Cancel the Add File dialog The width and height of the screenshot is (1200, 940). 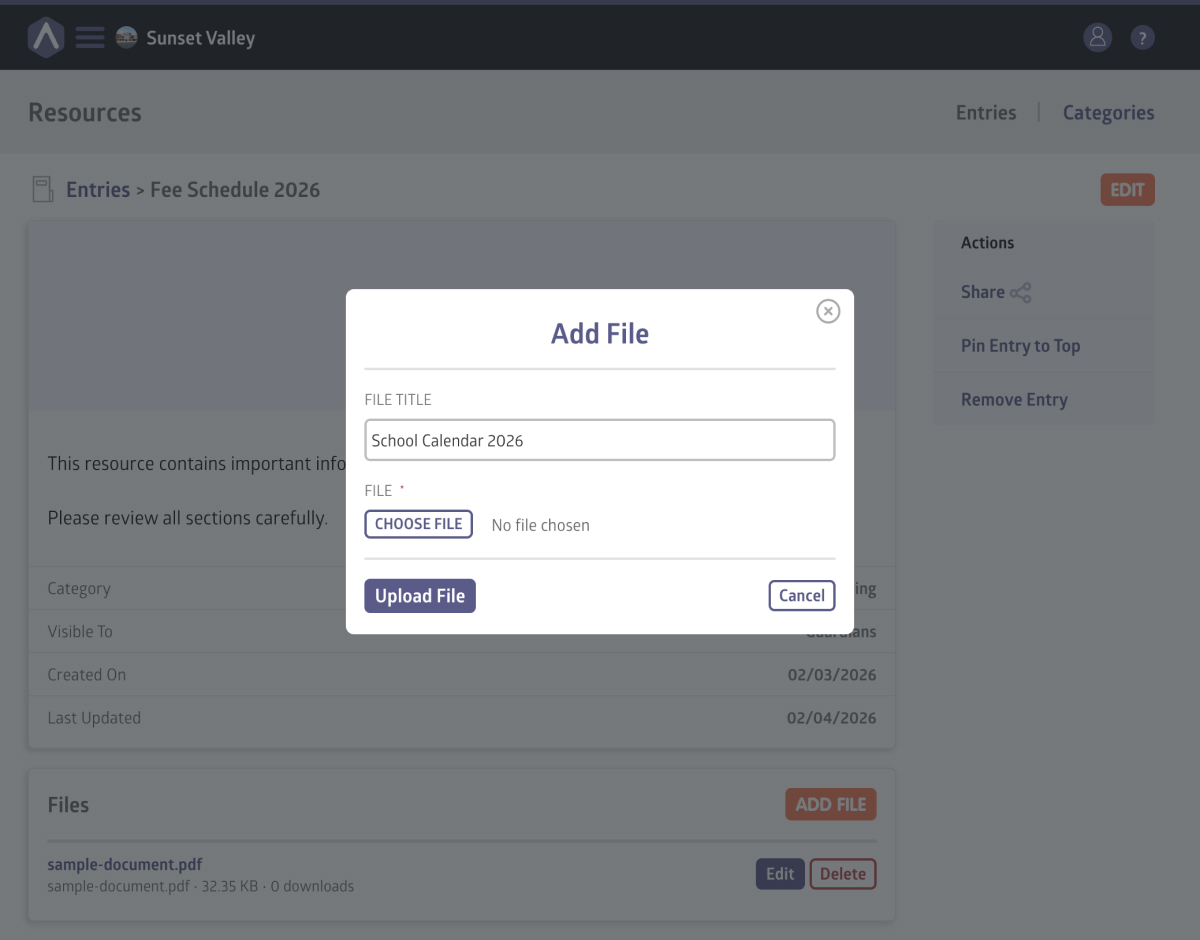coord(801,596)
